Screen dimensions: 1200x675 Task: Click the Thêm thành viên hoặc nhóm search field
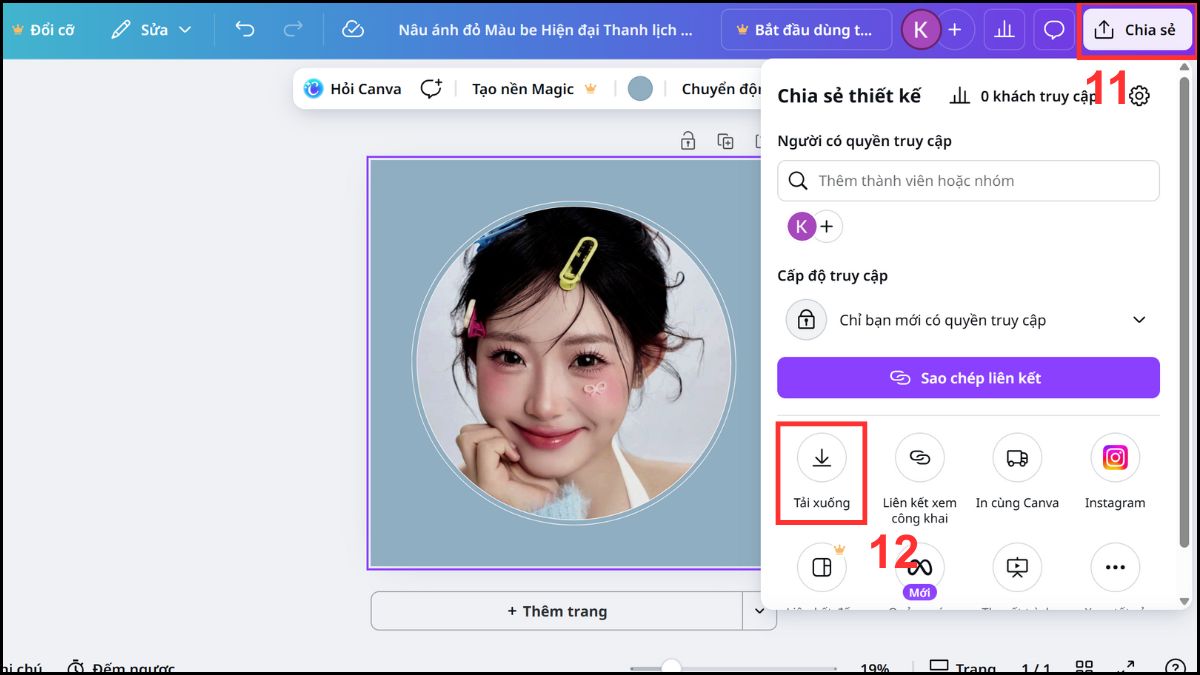pos(968,181)
